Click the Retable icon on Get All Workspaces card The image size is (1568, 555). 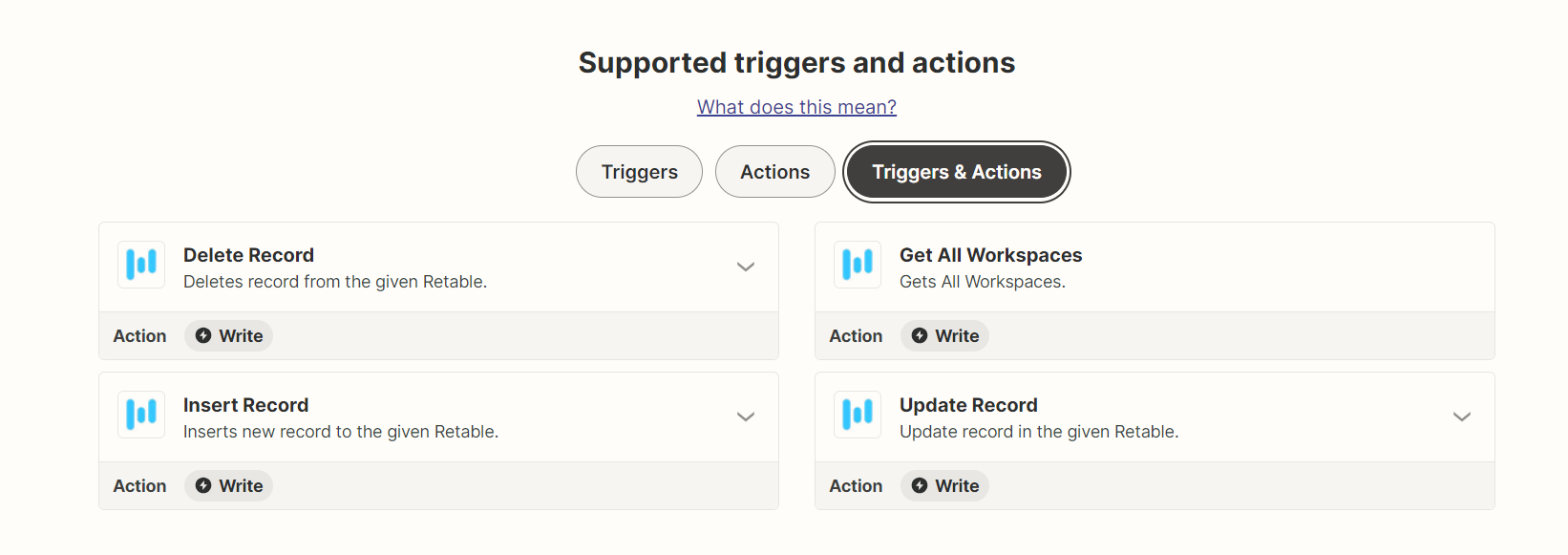[857, 265]
